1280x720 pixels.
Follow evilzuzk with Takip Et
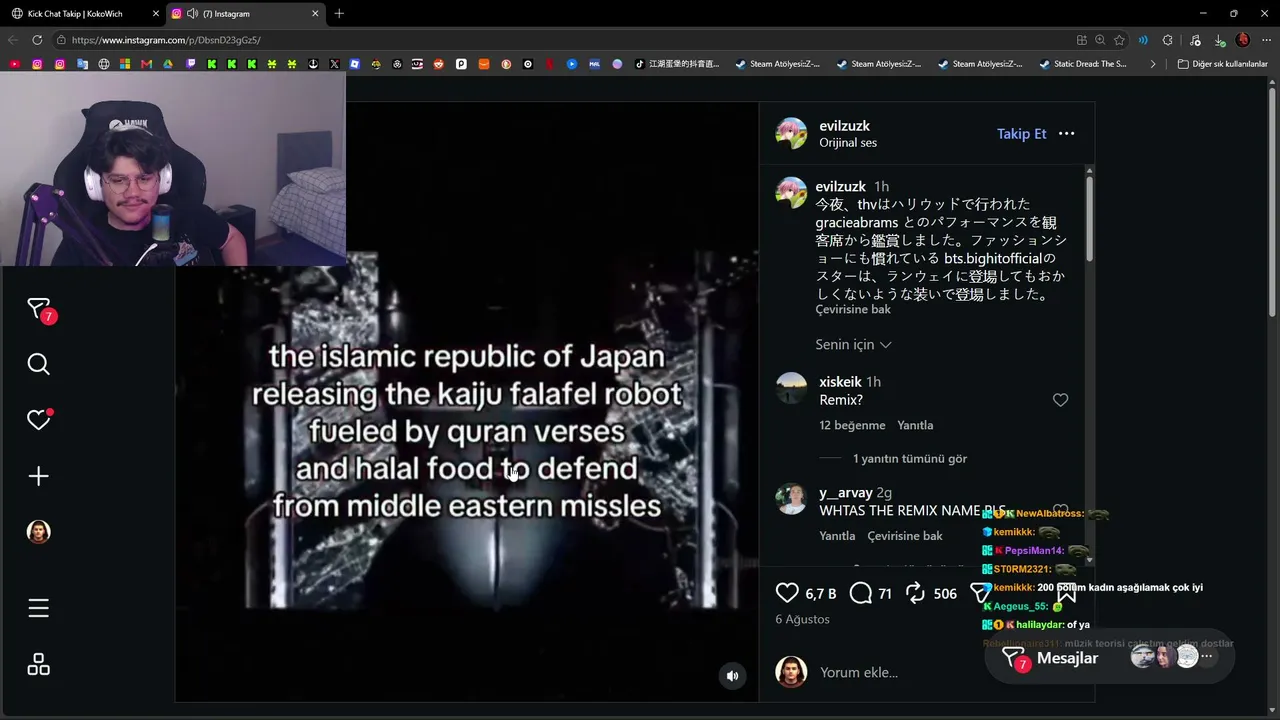coord(1021,134)
